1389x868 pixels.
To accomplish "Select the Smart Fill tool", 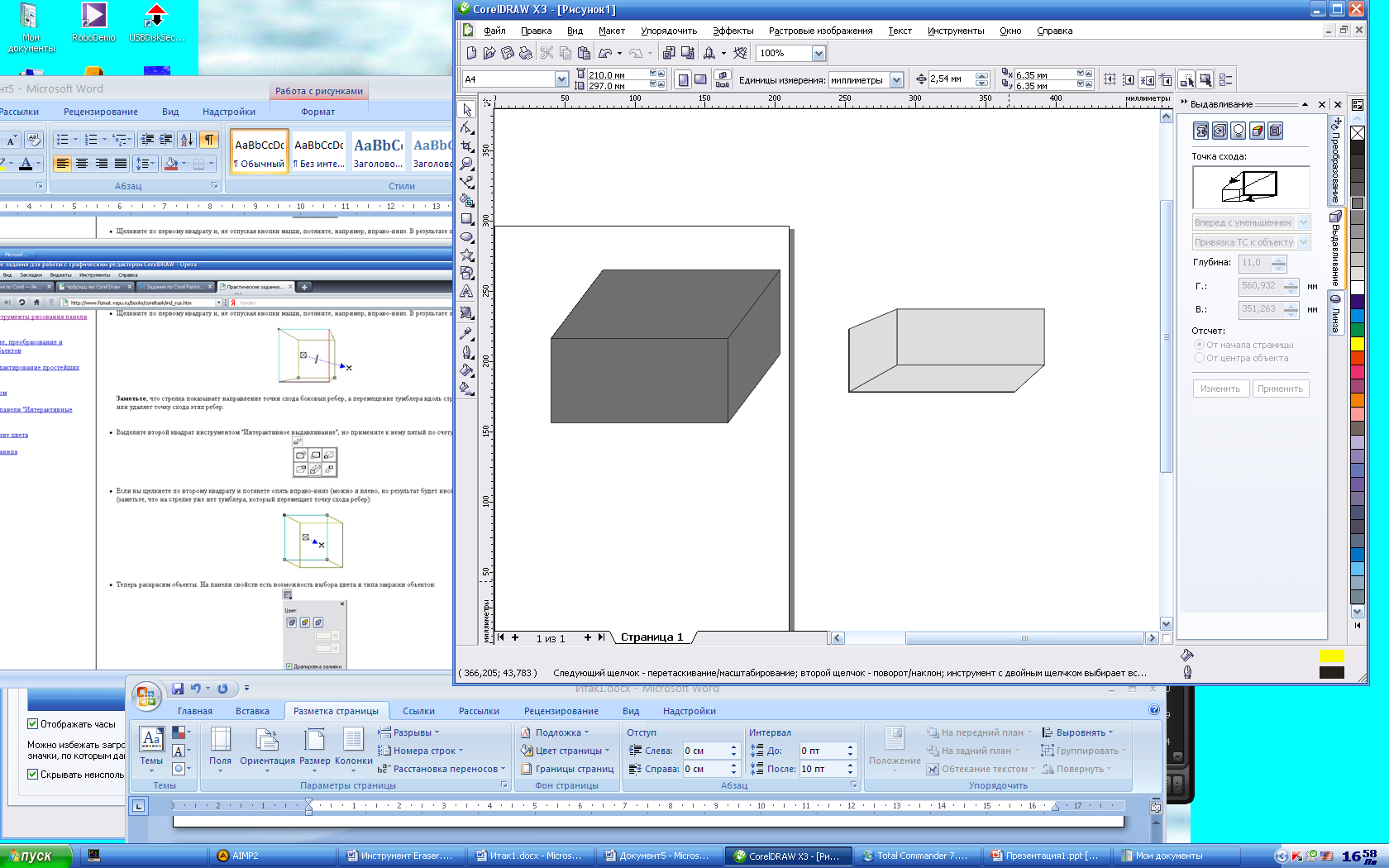I will (467, 201).
